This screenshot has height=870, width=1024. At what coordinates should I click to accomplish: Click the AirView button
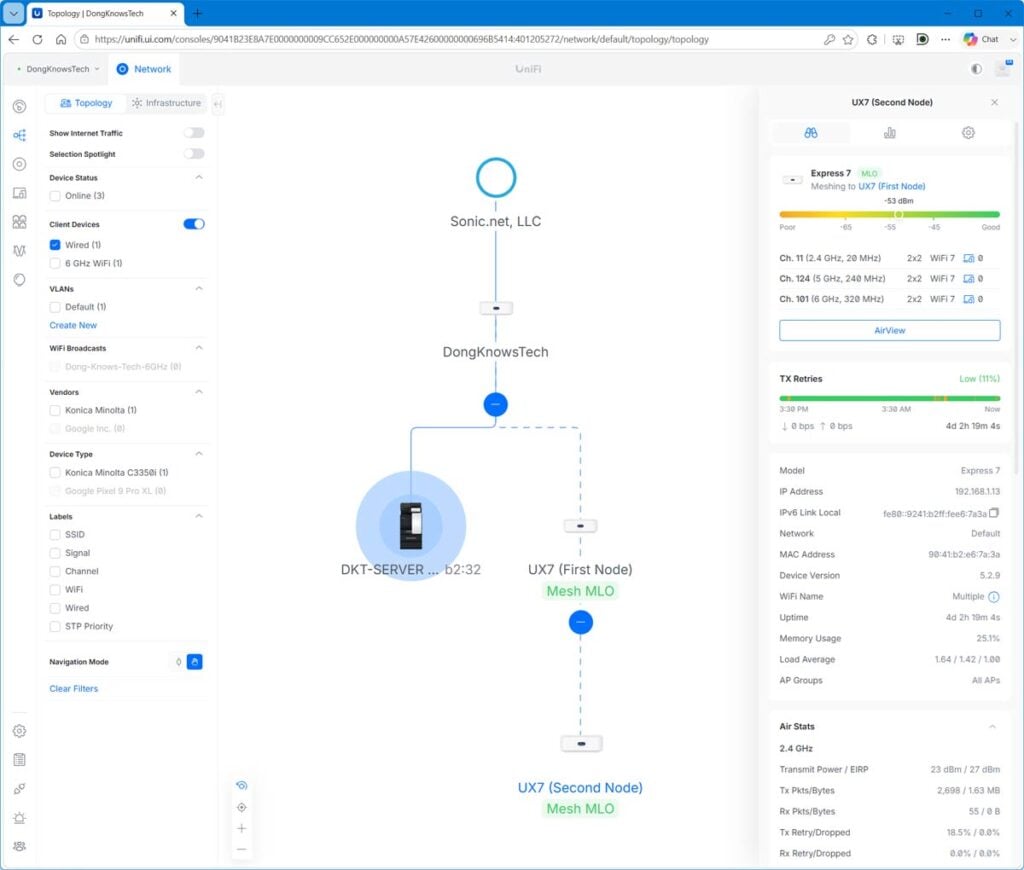click(889, 330)
